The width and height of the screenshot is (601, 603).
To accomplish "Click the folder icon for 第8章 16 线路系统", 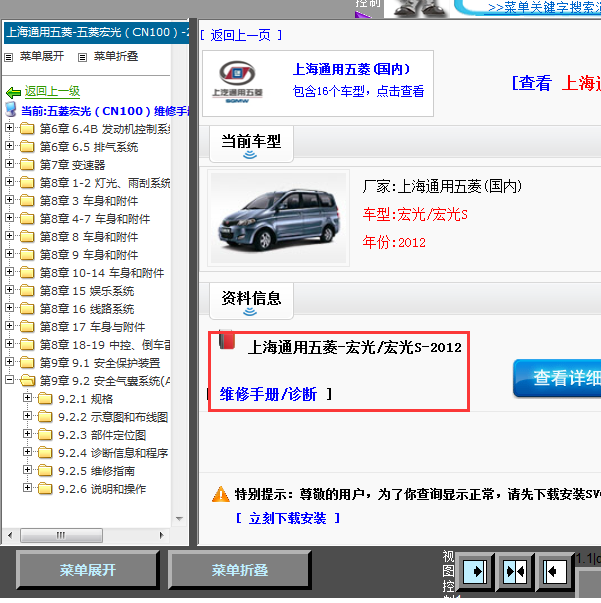I will point(27,309).
